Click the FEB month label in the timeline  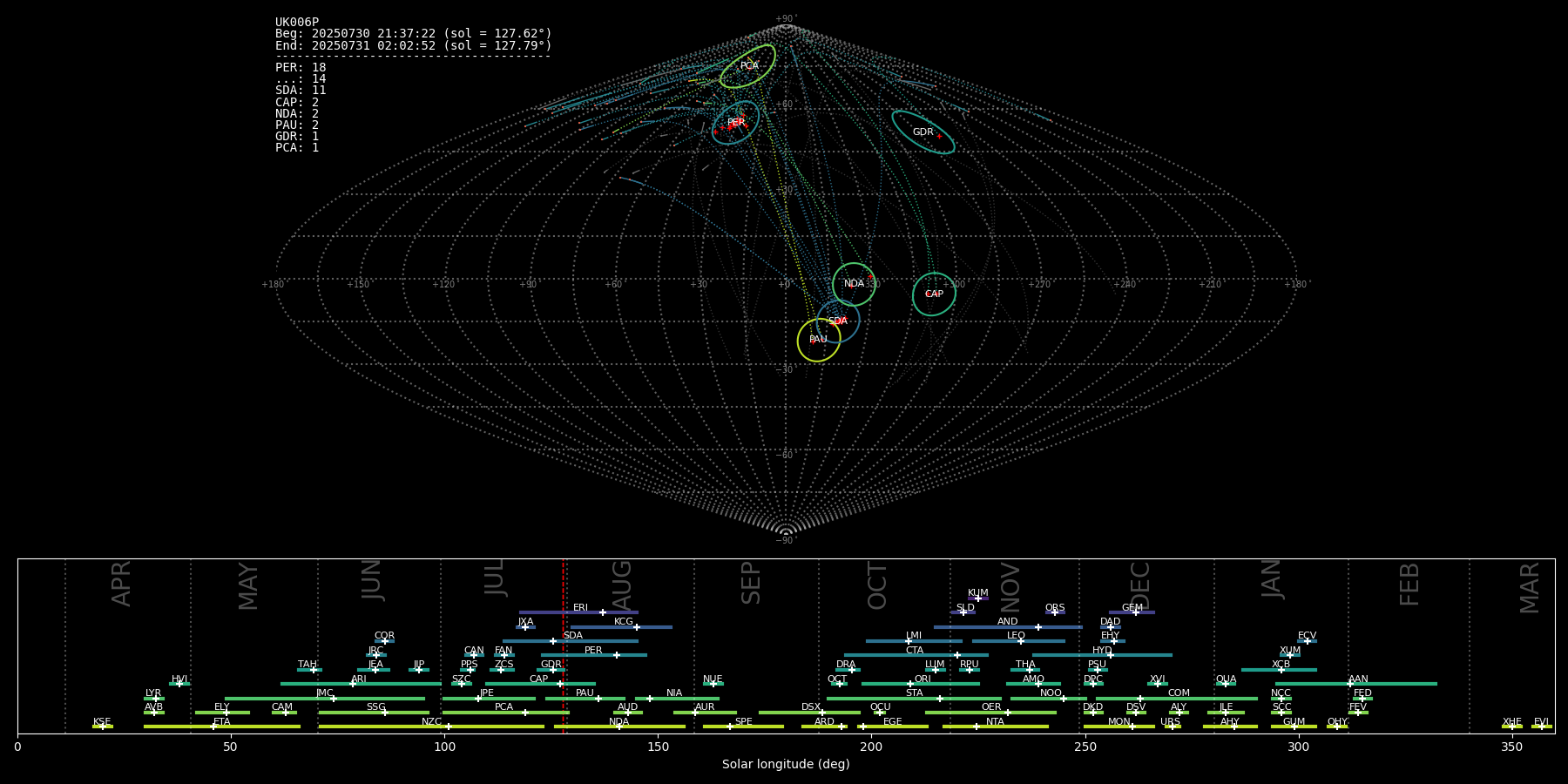(1409, 584)
